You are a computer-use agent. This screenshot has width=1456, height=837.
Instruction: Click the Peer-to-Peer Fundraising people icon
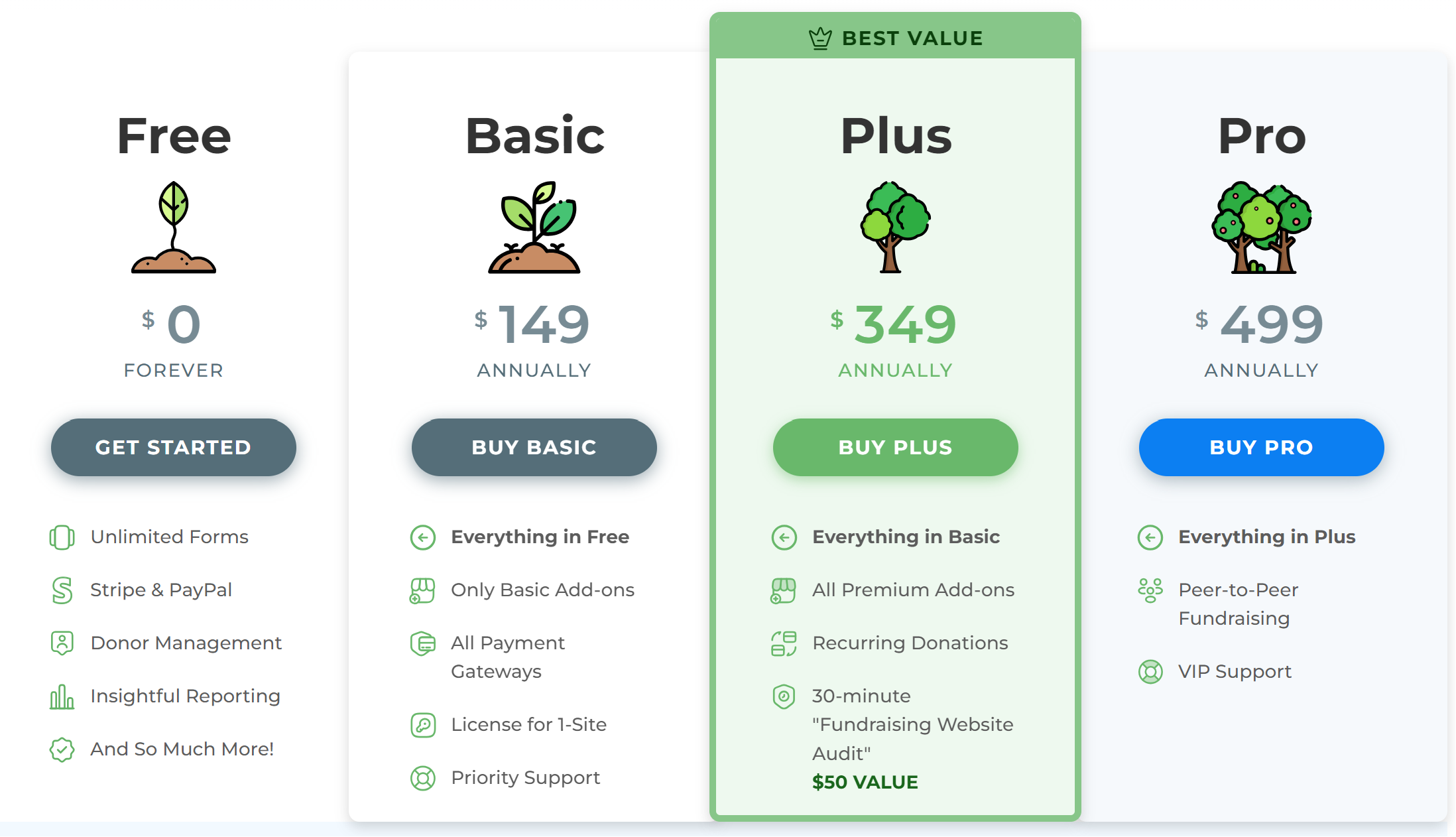click(x=1150, y=590)
